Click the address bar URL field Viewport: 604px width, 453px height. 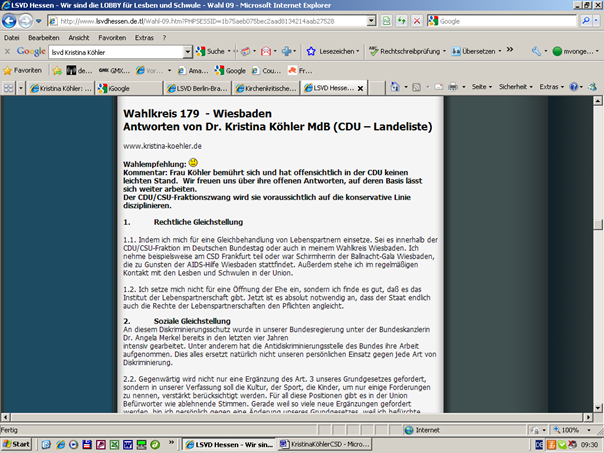[x=207, y=21]
